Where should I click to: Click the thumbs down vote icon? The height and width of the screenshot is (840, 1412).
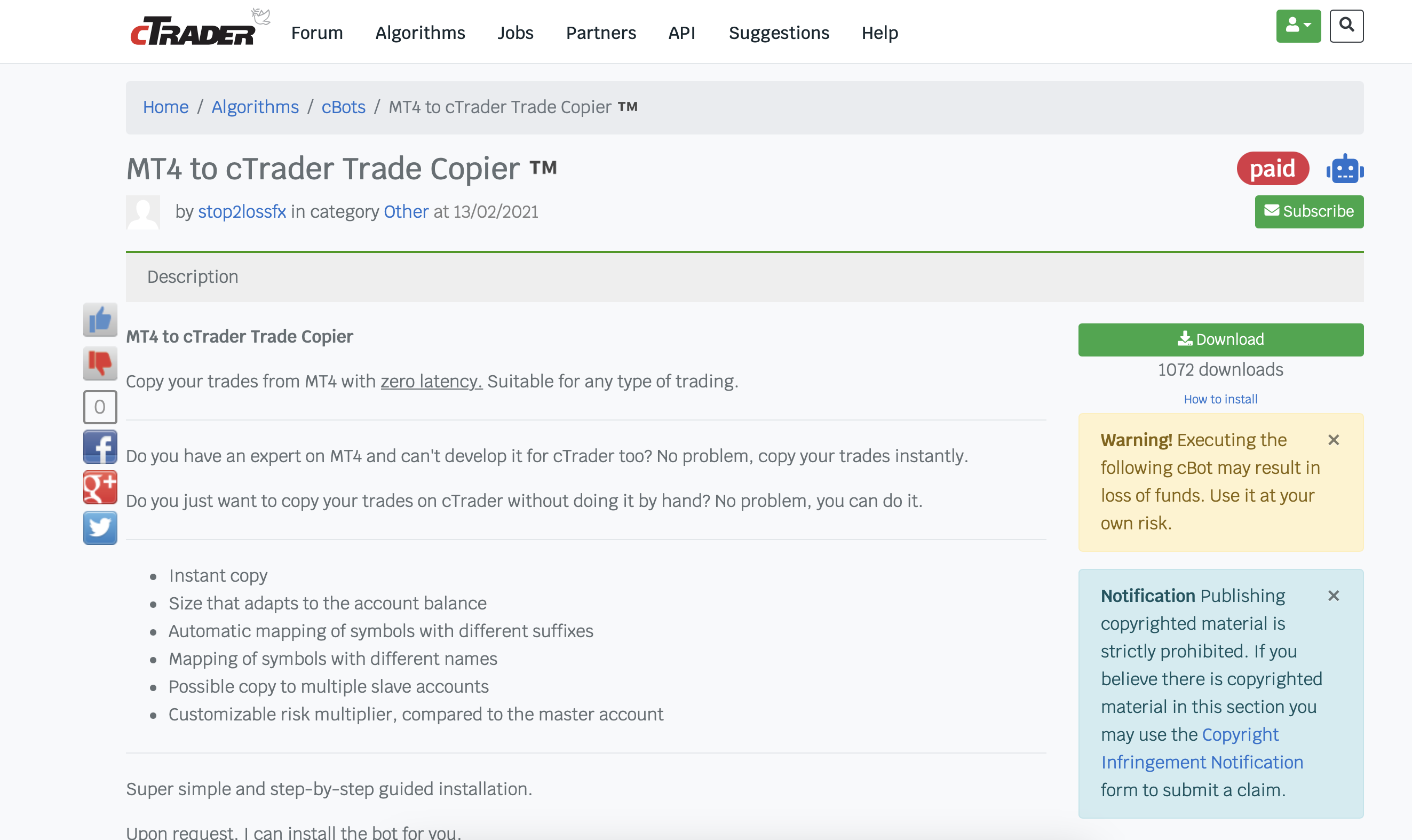[x=100, y=363]
